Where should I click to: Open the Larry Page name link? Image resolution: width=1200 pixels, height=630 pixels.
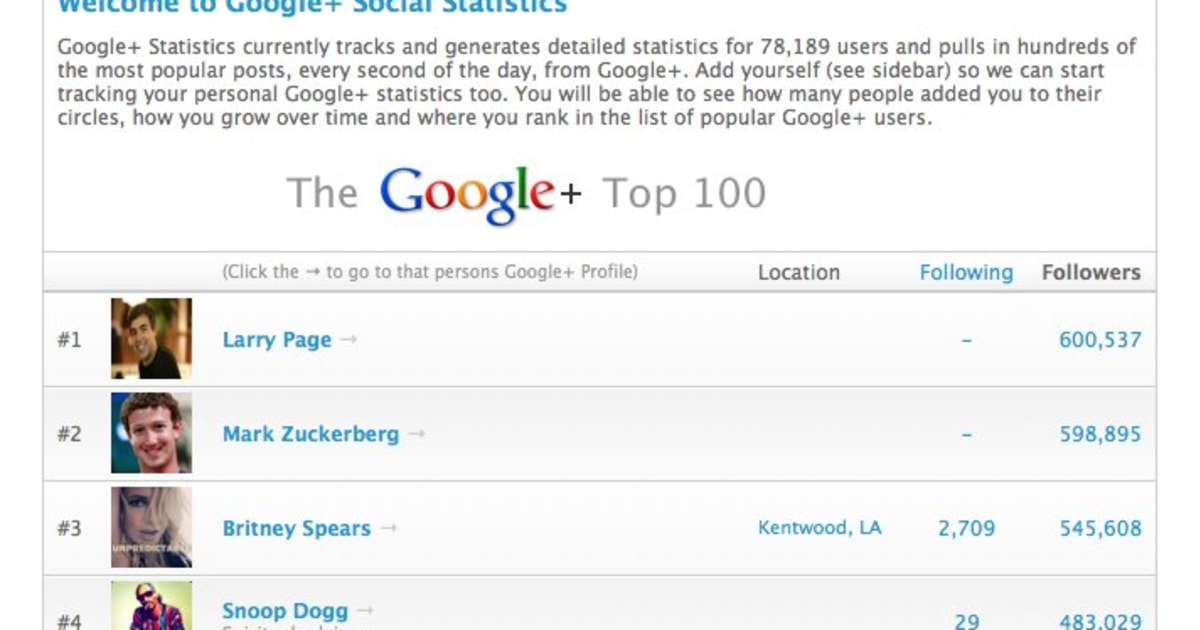pyautogui.click(x=276, y=340)
